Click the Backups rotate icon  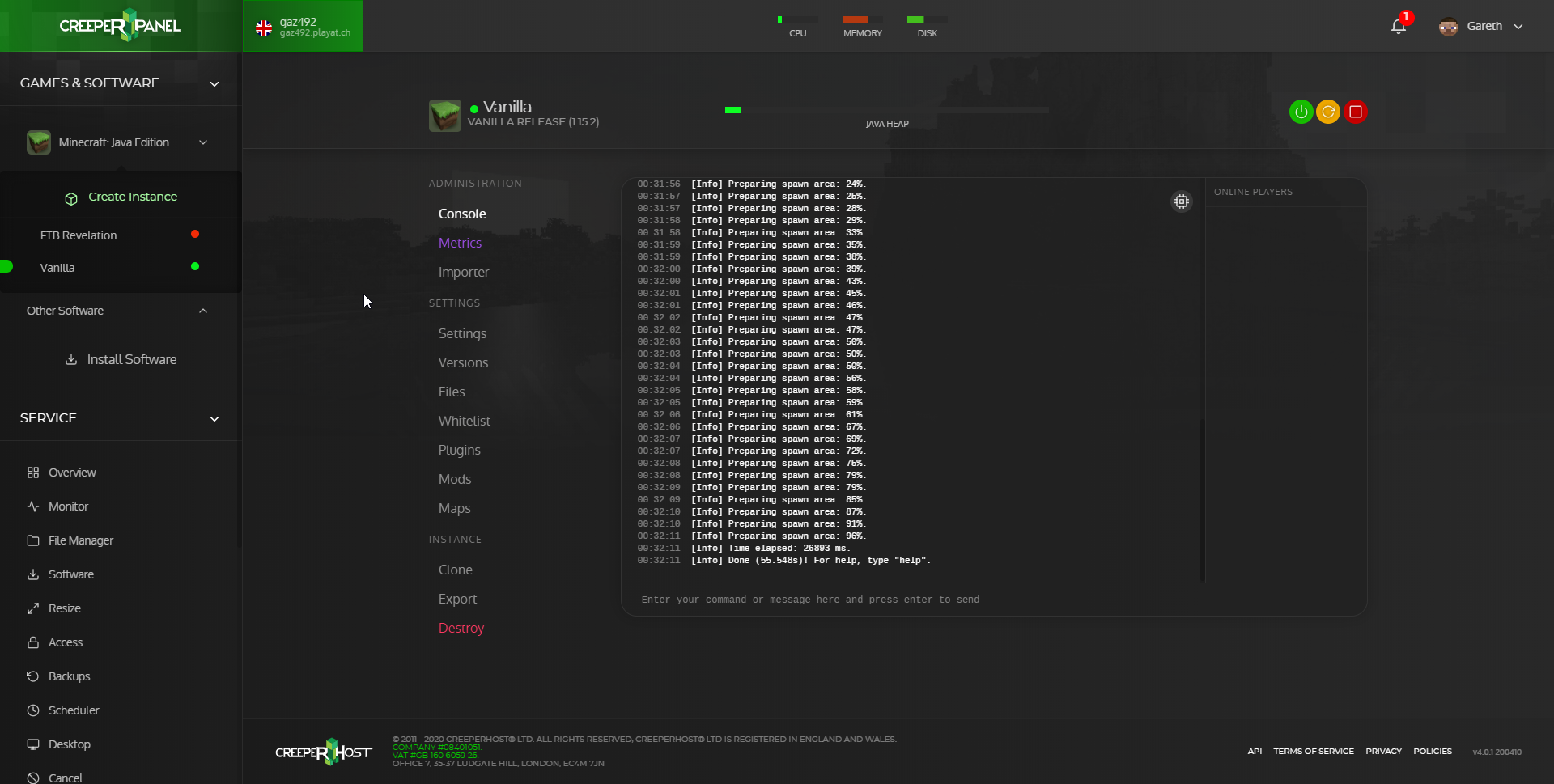33,676
